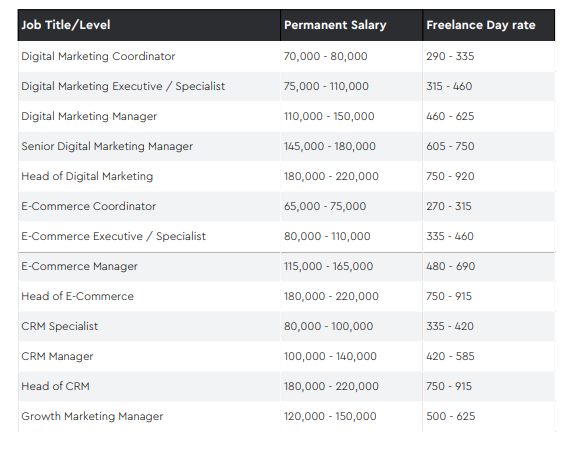Viewport: 569px width, 457px height.
Task: Select Digital Marketing Executive / Specialist row title
Action: tap(123, 86)
